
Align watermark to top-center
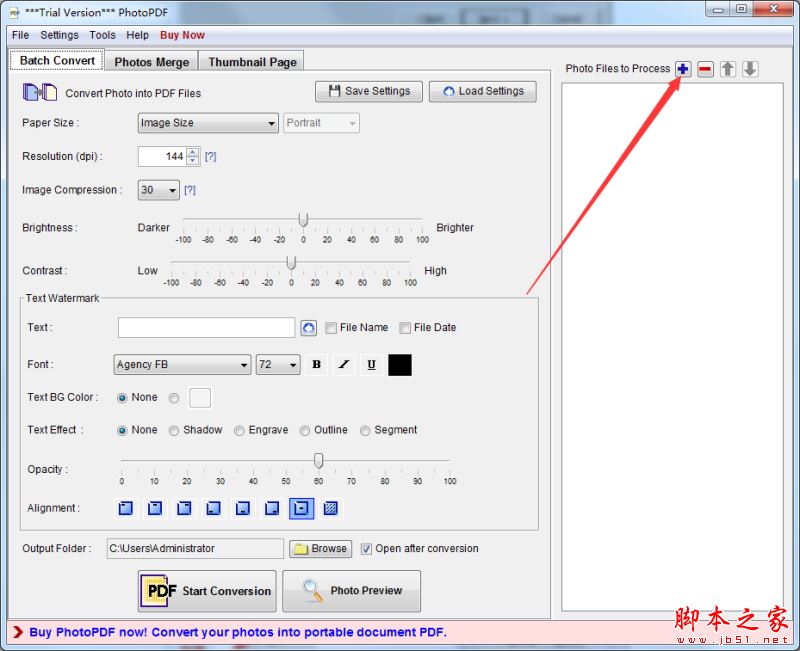coord(155,508)
